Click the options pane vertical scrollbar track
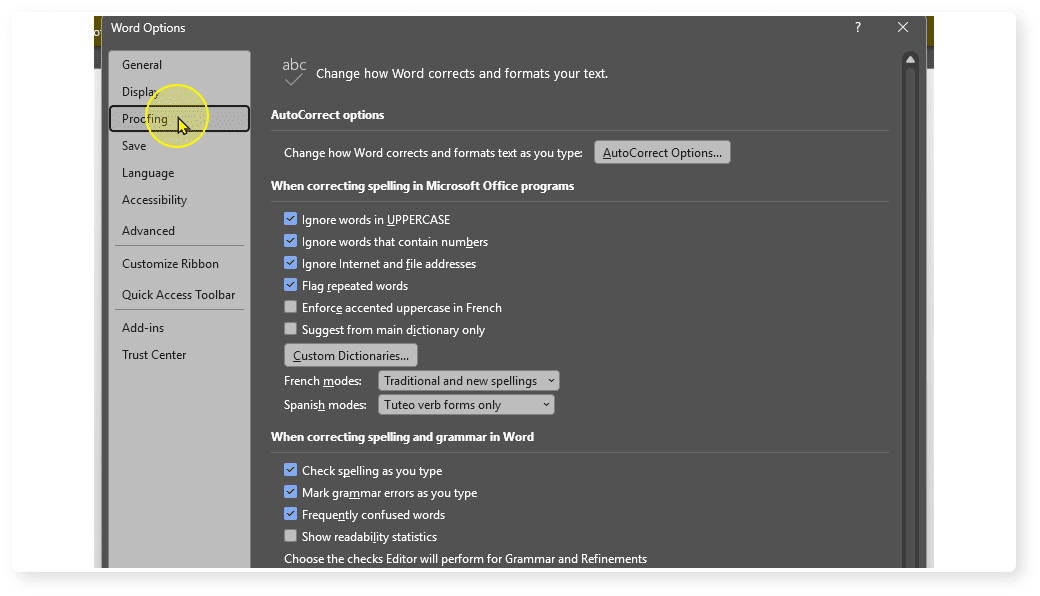 point(911,318)
